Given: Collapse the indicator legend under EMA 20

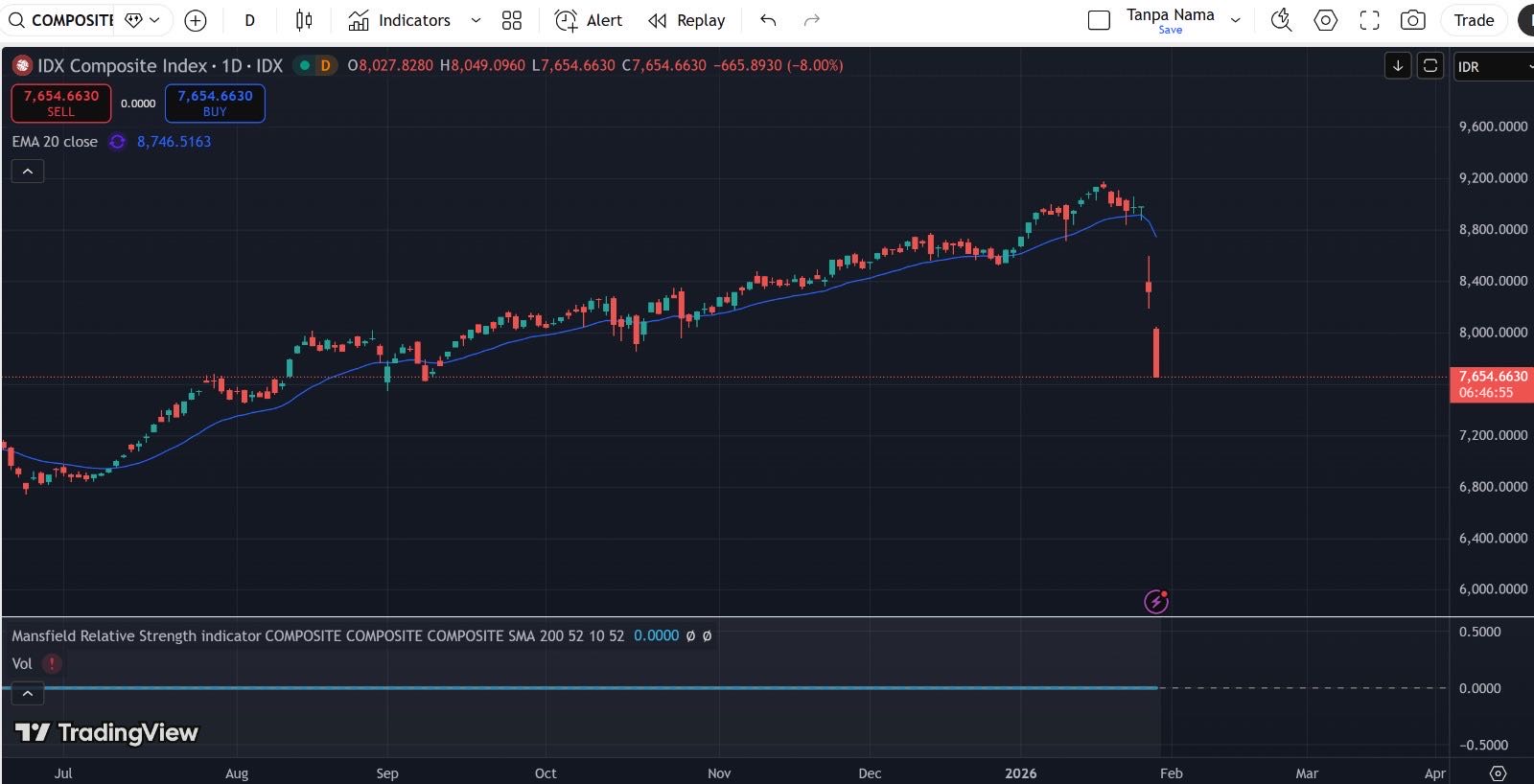Looking at the screenshot, I should pyautogui.click(x=28, y=171).
